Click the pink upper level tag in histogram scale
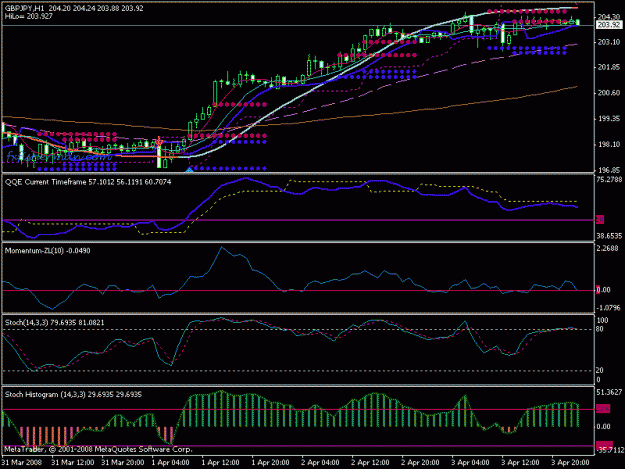This screenshot has width=625, height=469. [603, 409]
